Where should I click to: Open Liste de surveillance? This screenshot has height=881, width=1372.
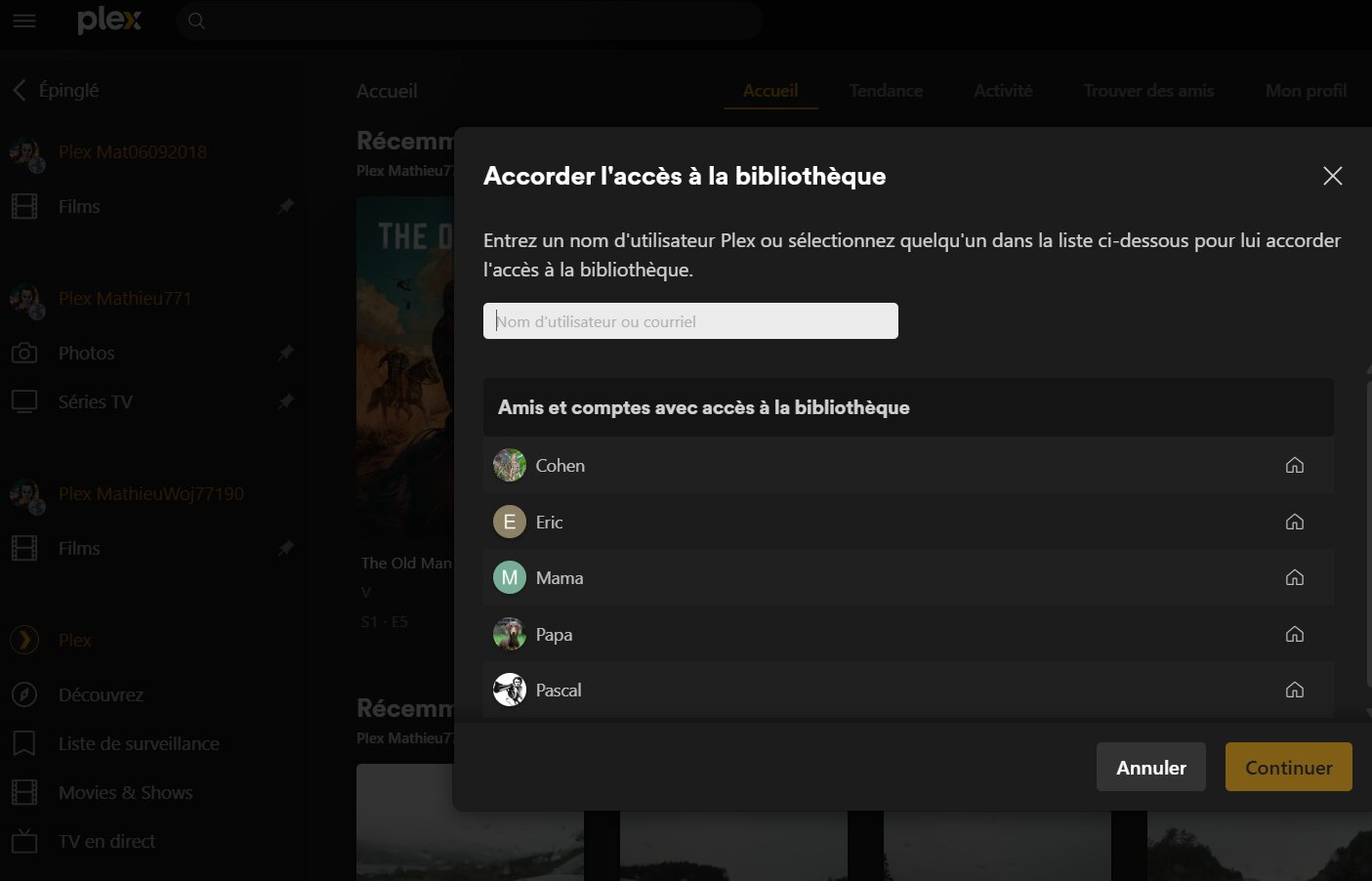pos(139,743)
